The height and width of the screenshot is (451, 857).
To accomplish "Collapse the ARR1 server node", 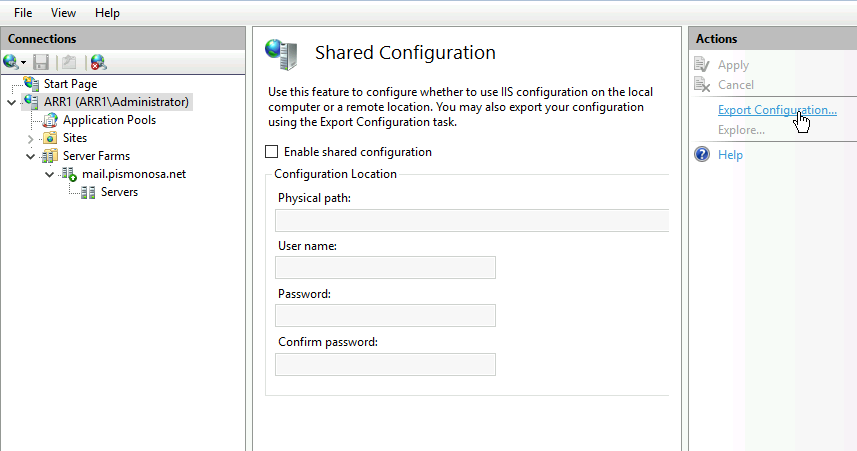I will click(11, 102).
